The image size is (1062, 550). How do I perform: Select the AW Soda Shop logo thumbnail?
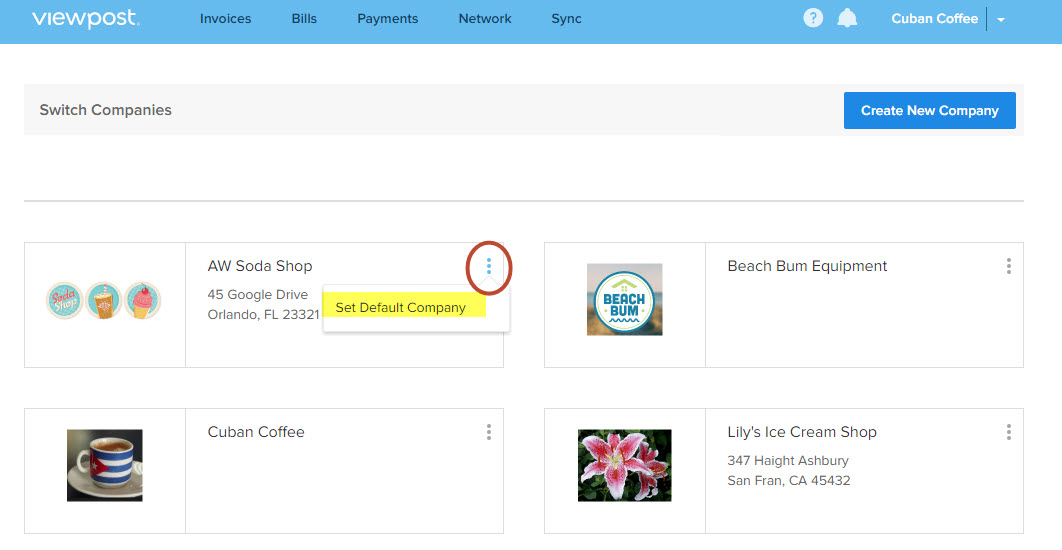tap(104, 300)
